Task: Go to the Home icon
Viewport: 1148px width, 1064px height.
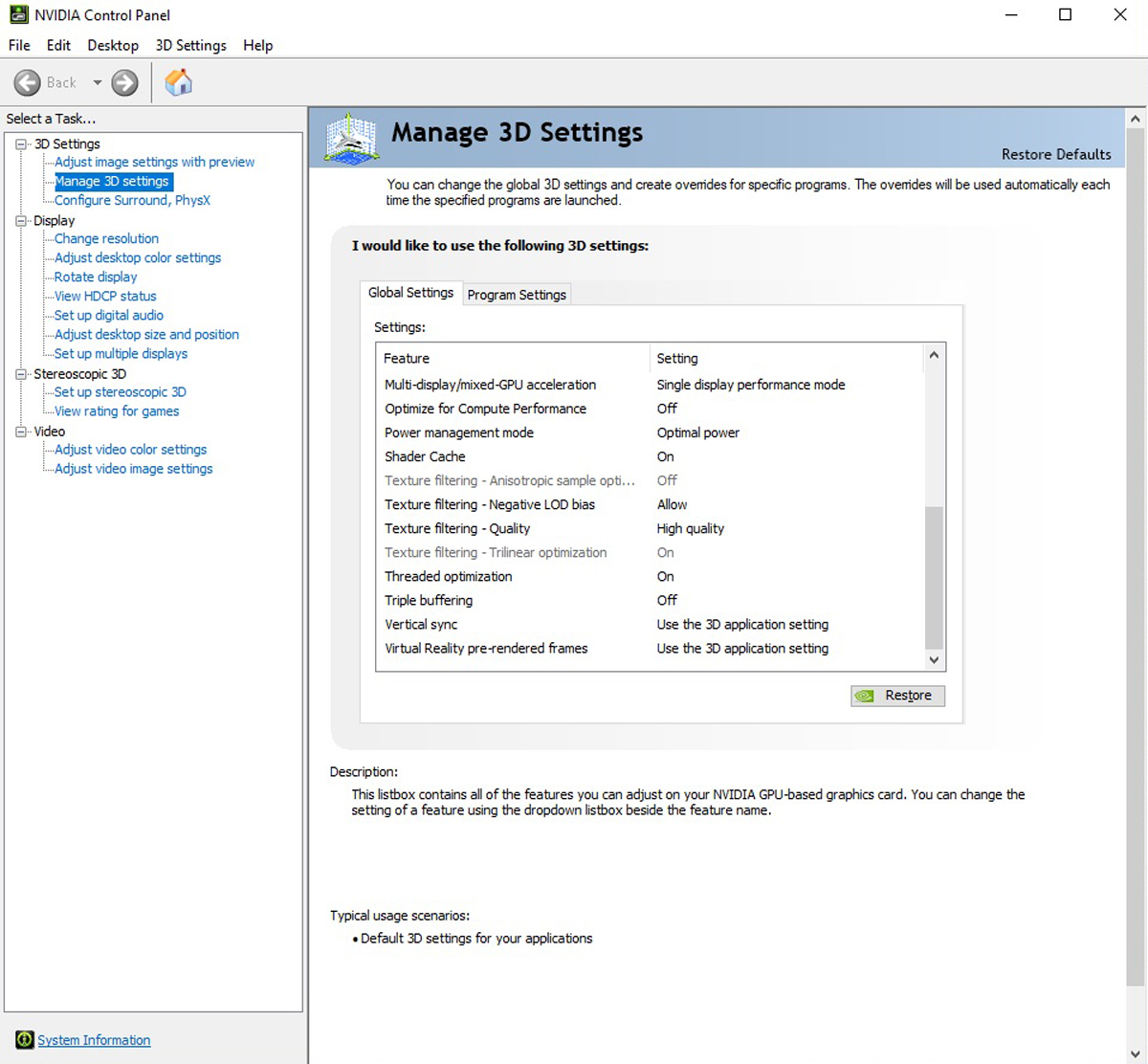Action: [178, 82]
